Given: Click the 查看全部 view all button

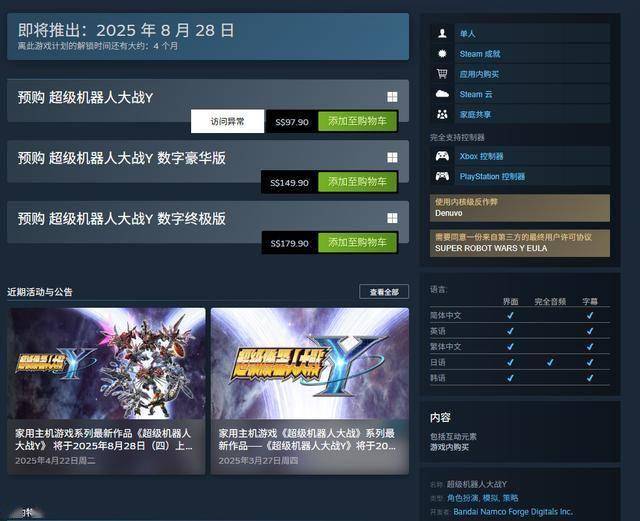Looking at the screenshot, I should pos(384,292).
